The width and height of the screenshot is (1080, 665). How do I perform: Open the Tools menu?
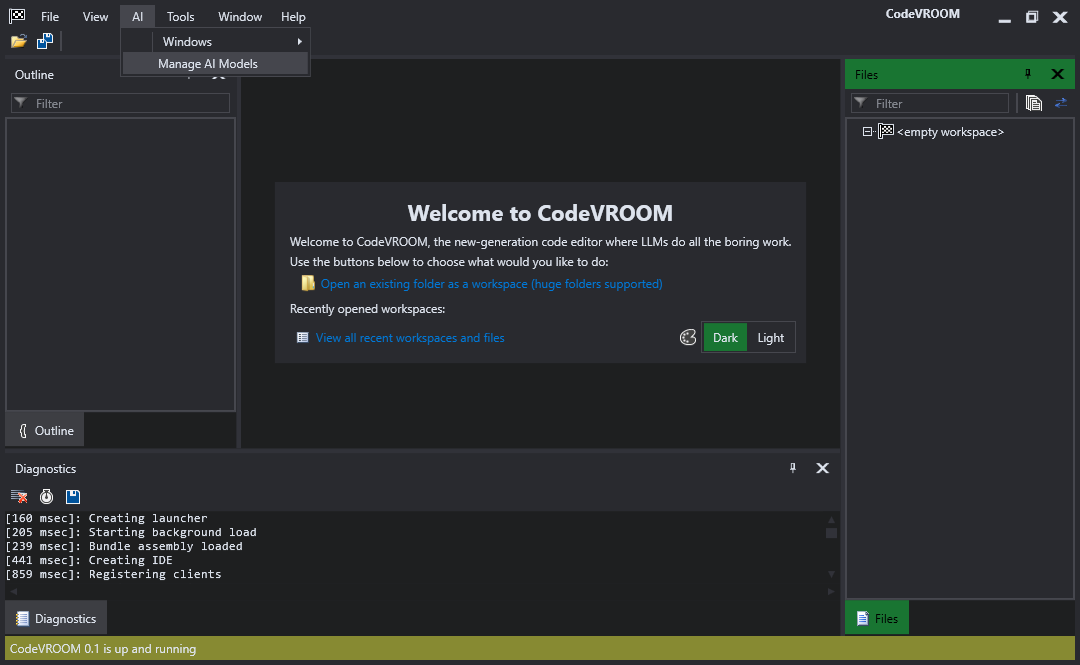pos(180,17)
